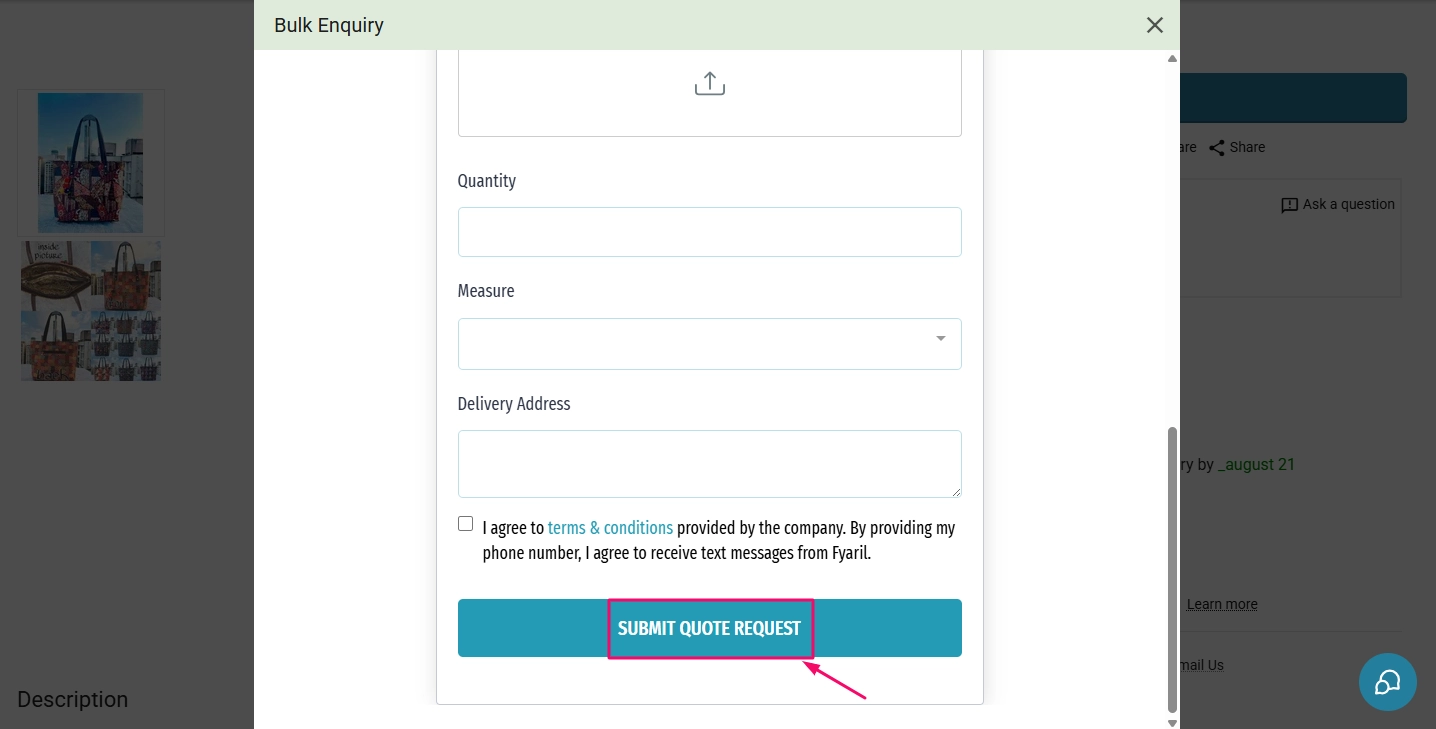Open Ask a question speech bubble icon
This screenshot has width=1436, height=729.
tap(1290, 204)
